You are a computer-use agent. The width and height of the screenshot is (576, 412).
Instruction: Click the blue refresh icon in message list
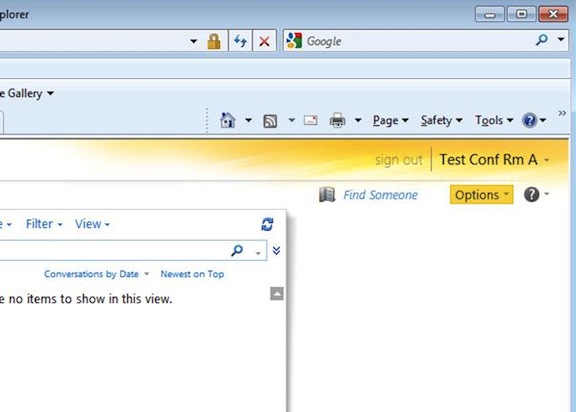click(x=267, y=224)
